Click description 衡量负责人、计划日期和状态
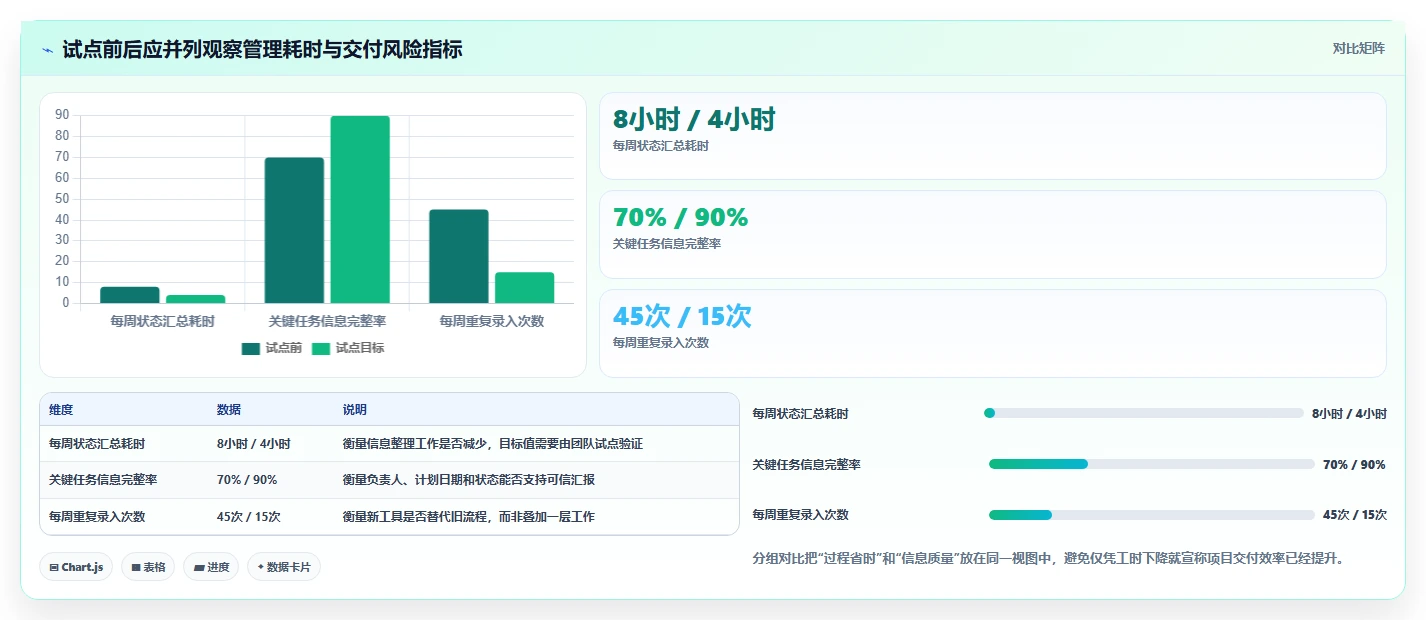 [469, 480]
